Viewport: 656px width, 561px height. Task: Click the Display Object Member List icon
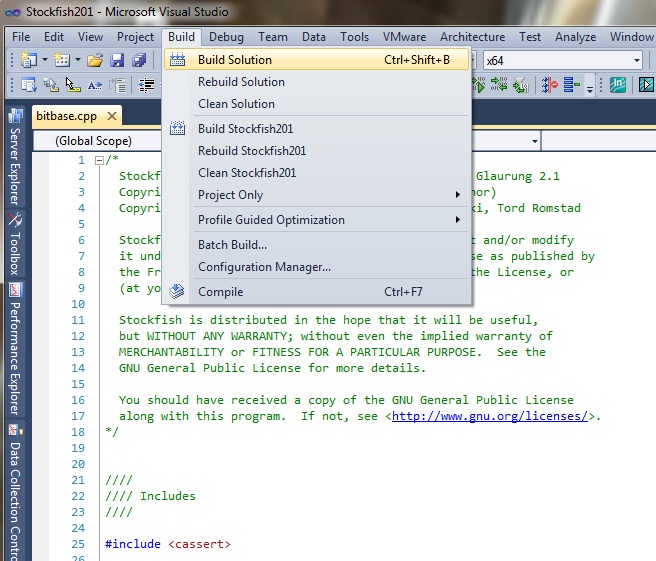[29, 85]
